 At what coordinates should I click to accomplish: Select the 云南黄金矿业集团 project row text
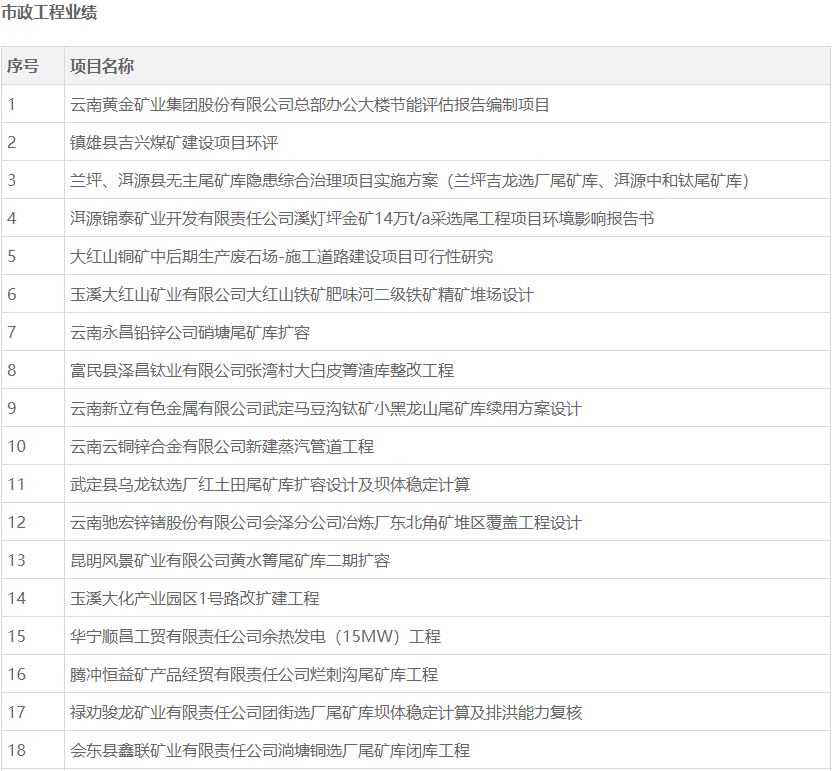(309, 104)
